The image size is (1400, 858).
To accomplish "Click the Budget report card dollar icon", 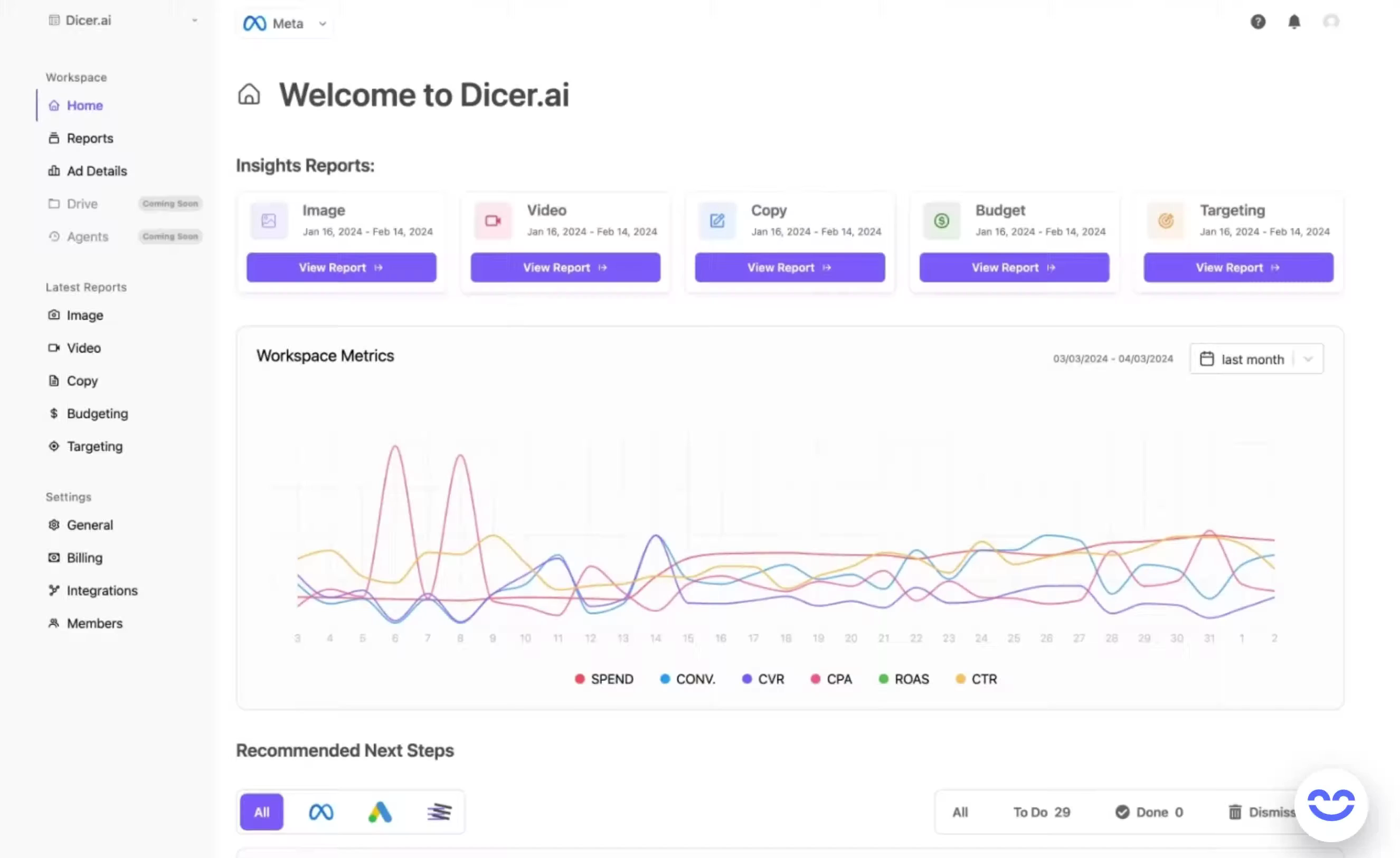I will pyautogui.click(x=941, y=221).
